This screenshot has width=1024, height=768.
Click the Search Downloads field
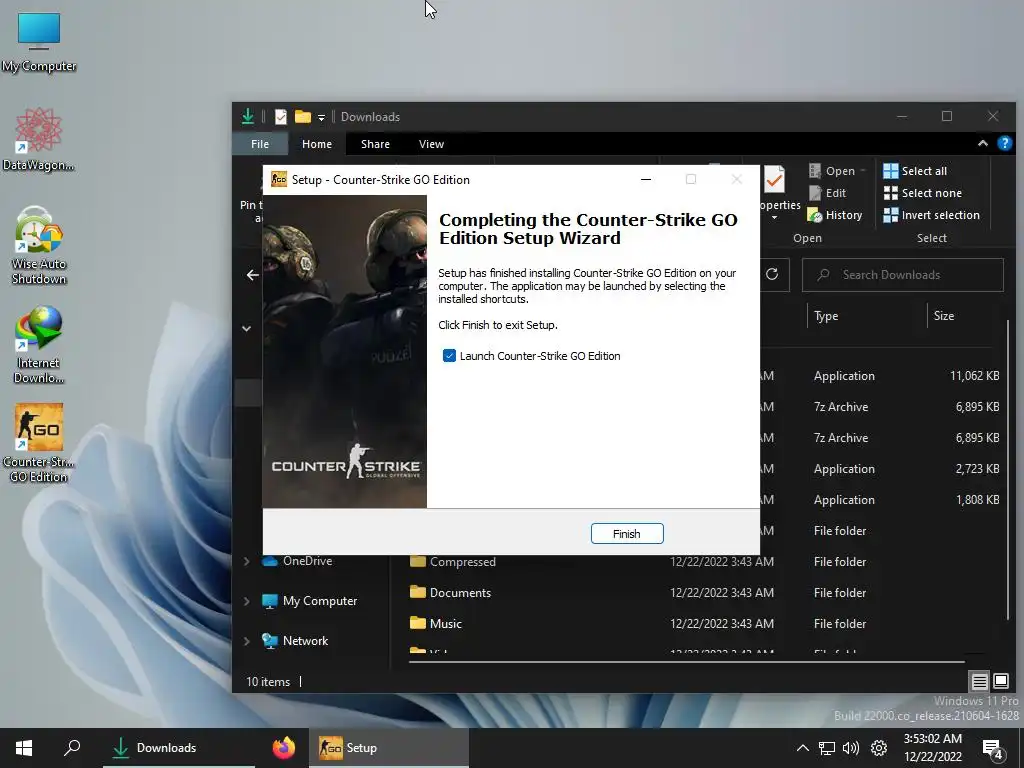903,275
